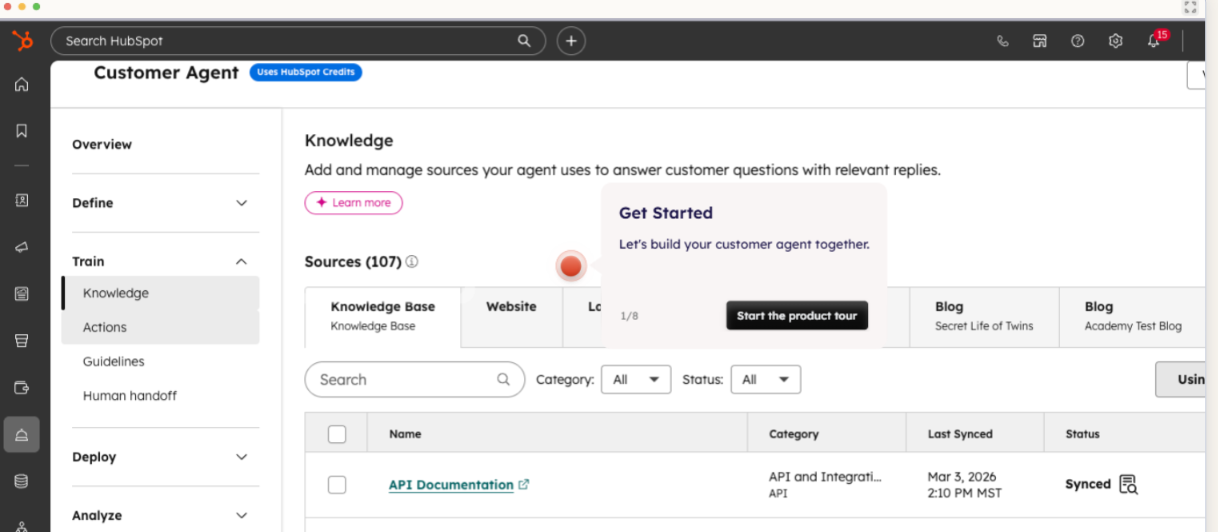Open the calling phone icon
Viewport: 1218px width, 532px height.
[1003, 41]
